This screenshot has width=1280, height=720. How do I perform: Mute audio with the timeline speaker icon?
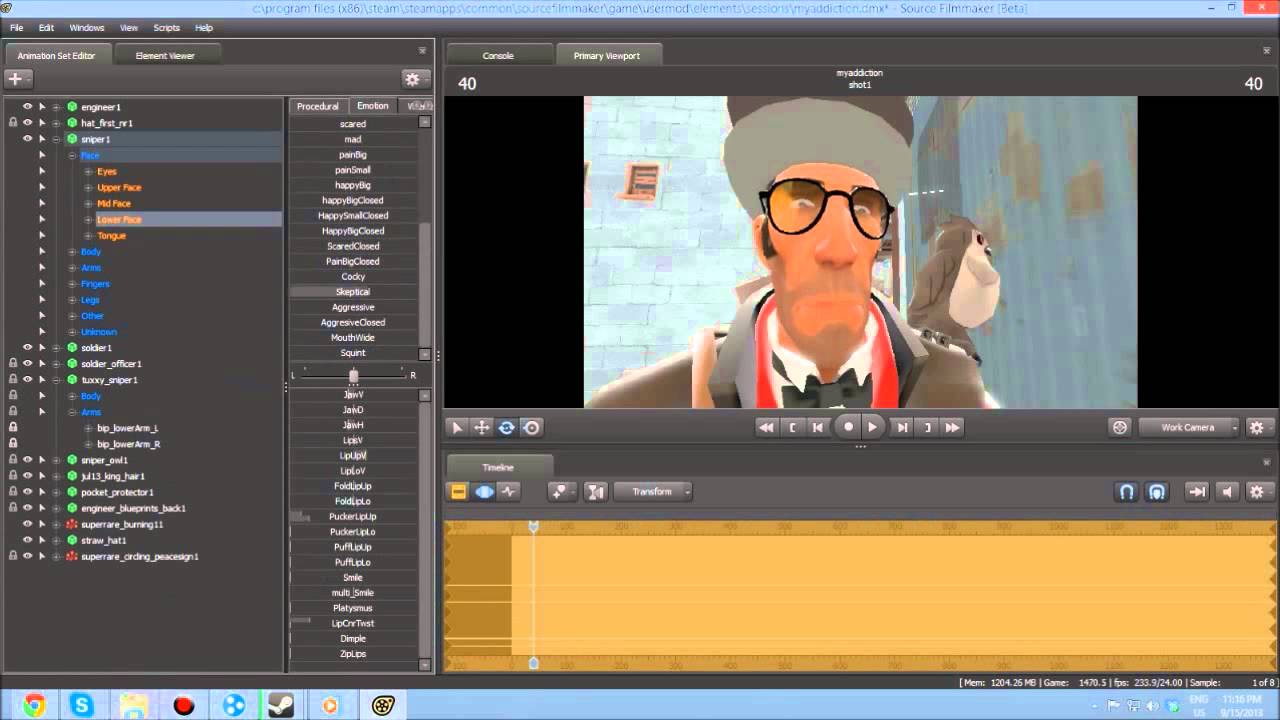point(1227,491)
